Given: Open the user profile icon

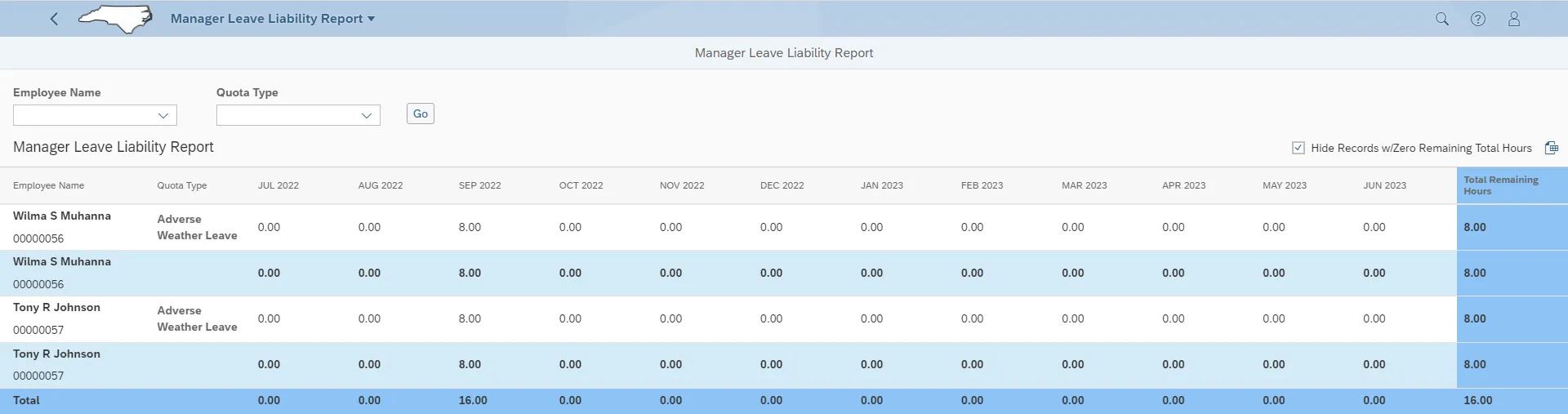Looking at the screenshot, I should [1513, 19].
